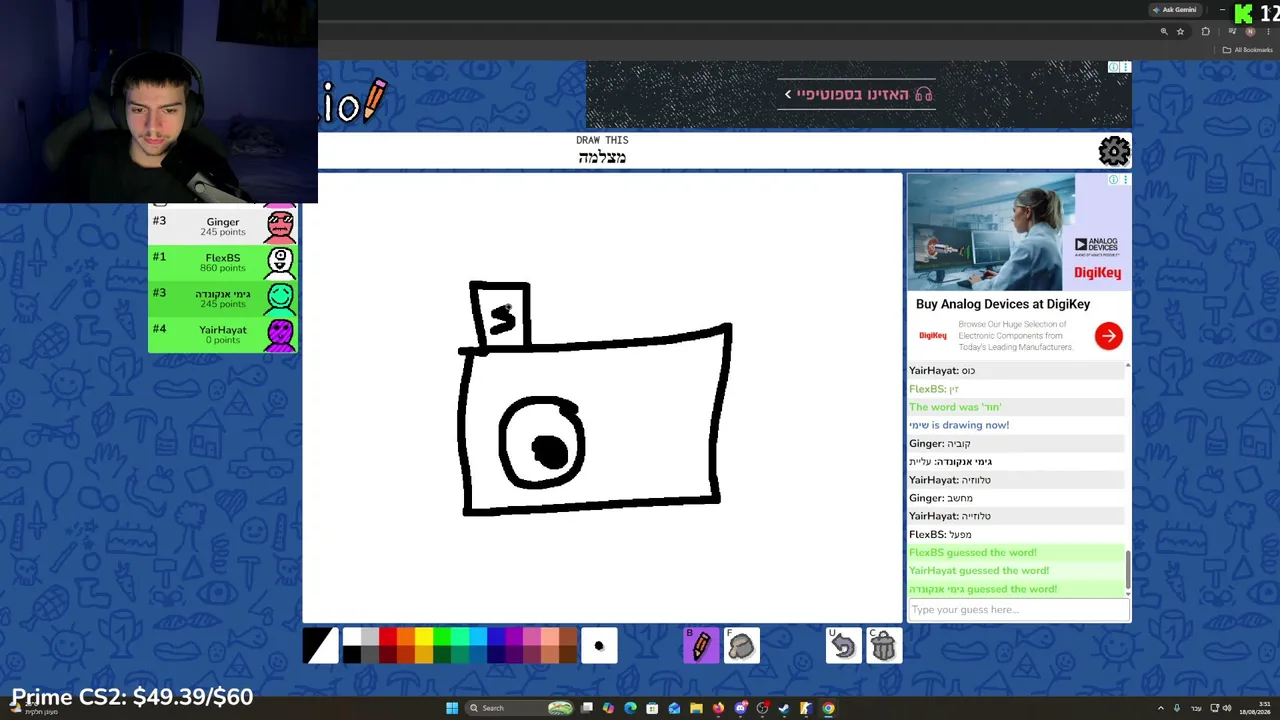The height and width of the screenshot is (720, 1280).
Task: Open the game settings gear
Action: pos(1114,151)
